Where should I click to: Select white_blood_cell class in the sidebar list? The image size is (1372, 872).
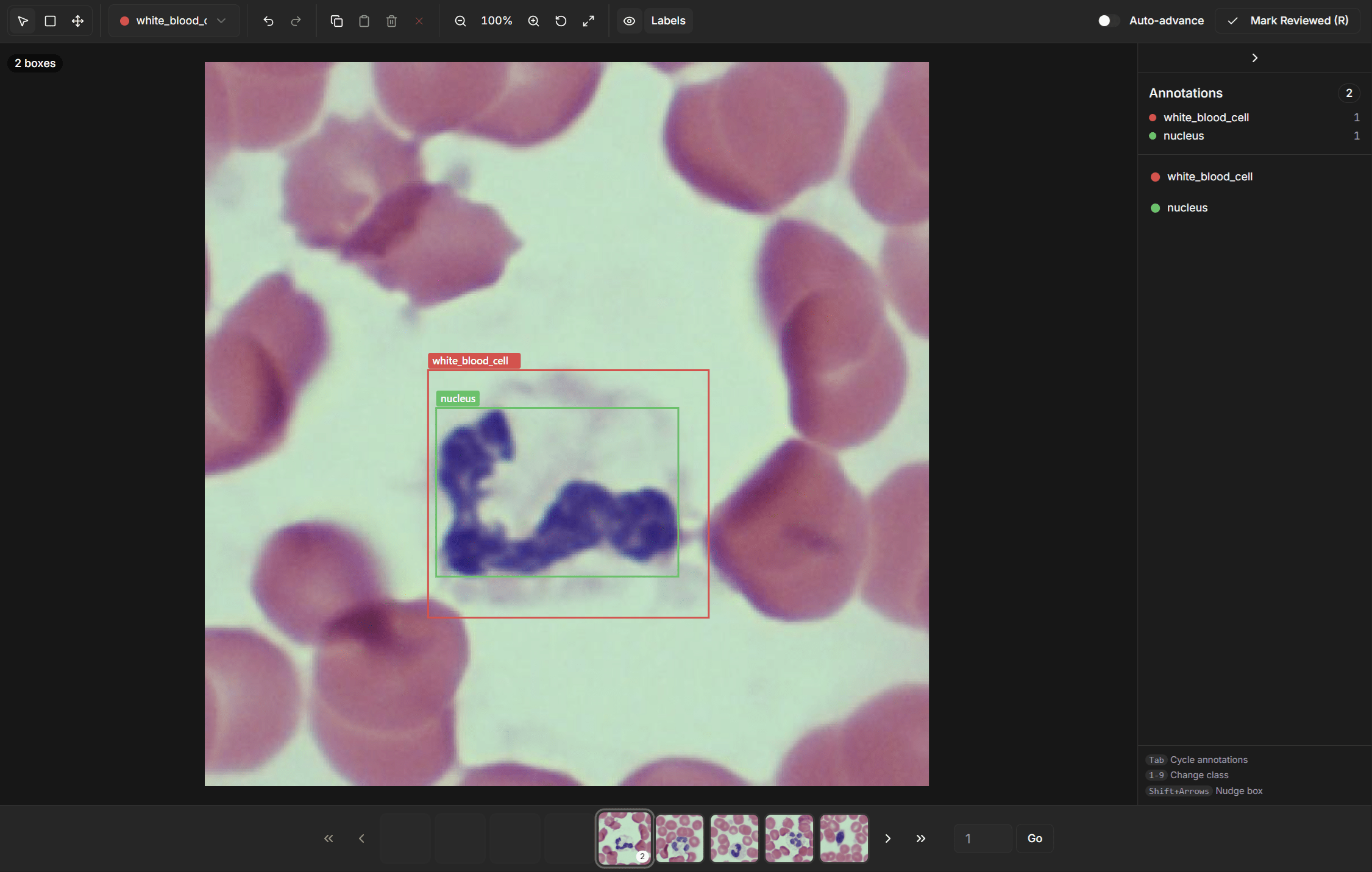click(x=1209, y=177)
